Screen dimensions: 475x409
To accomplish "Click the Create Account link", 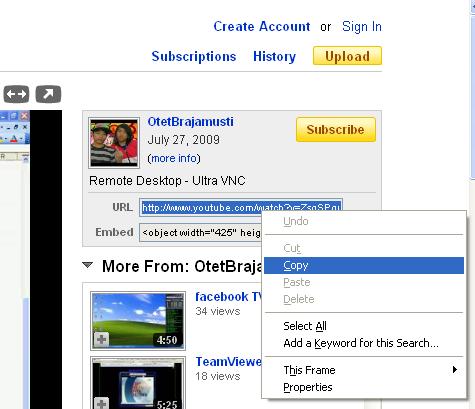I will pos(262,27).
